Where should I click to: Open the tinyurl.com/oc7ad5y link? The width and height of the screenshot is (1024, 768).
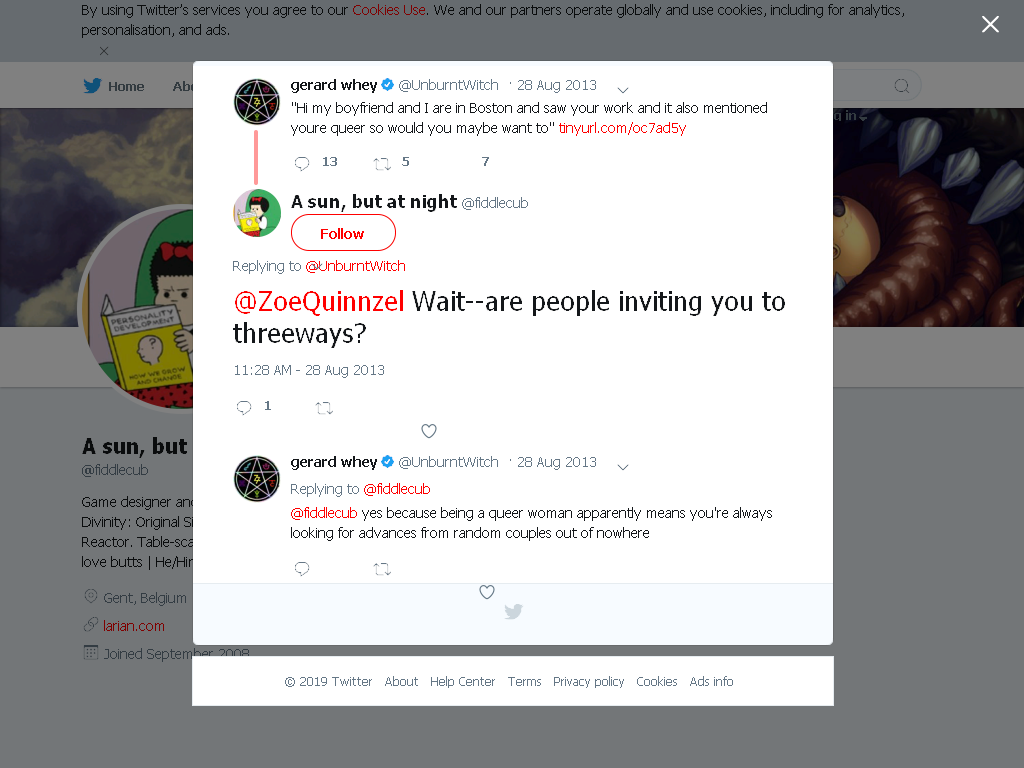point(622,128)
